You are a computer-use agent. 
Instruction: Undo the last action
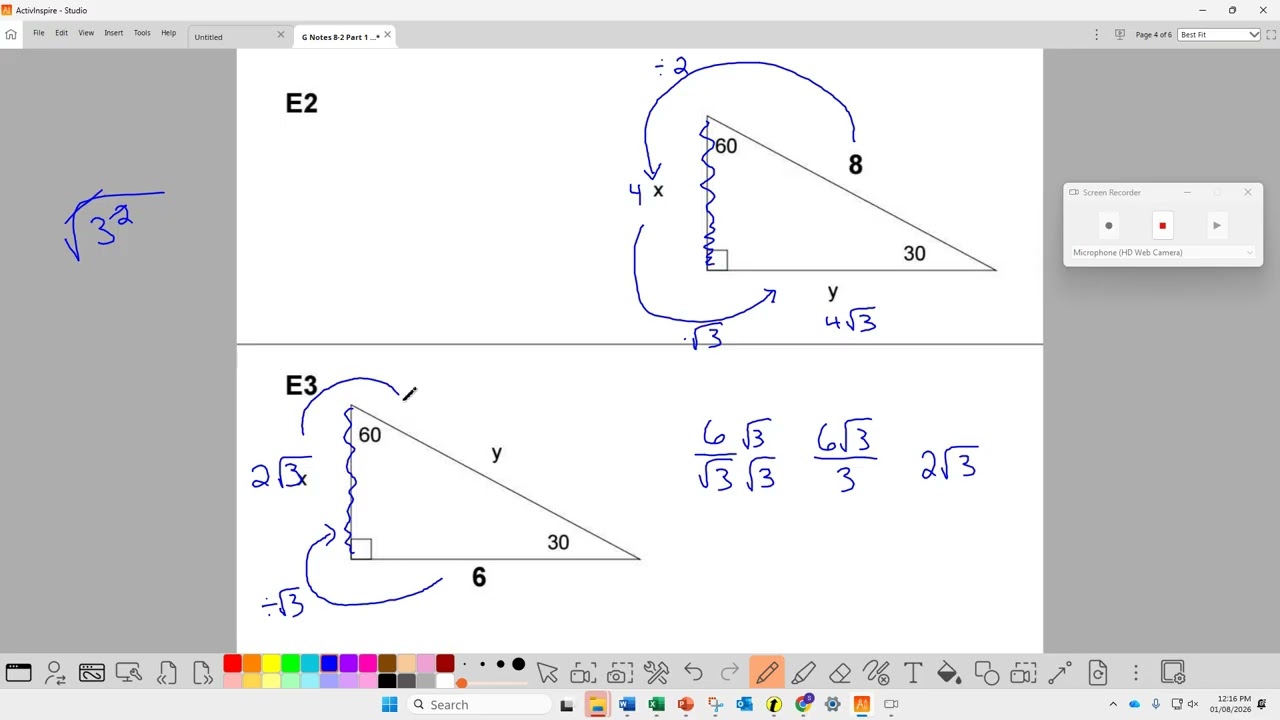click(693, 673)
